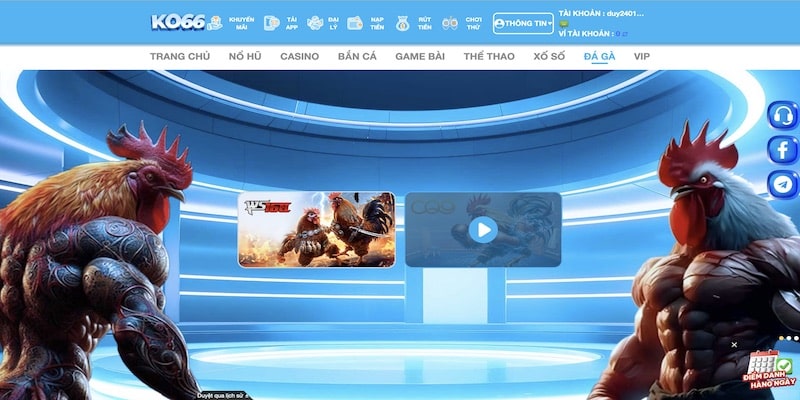Refresh the wallet balance icon
Viewport: 800px width, 400px height.
coord(626,34)
